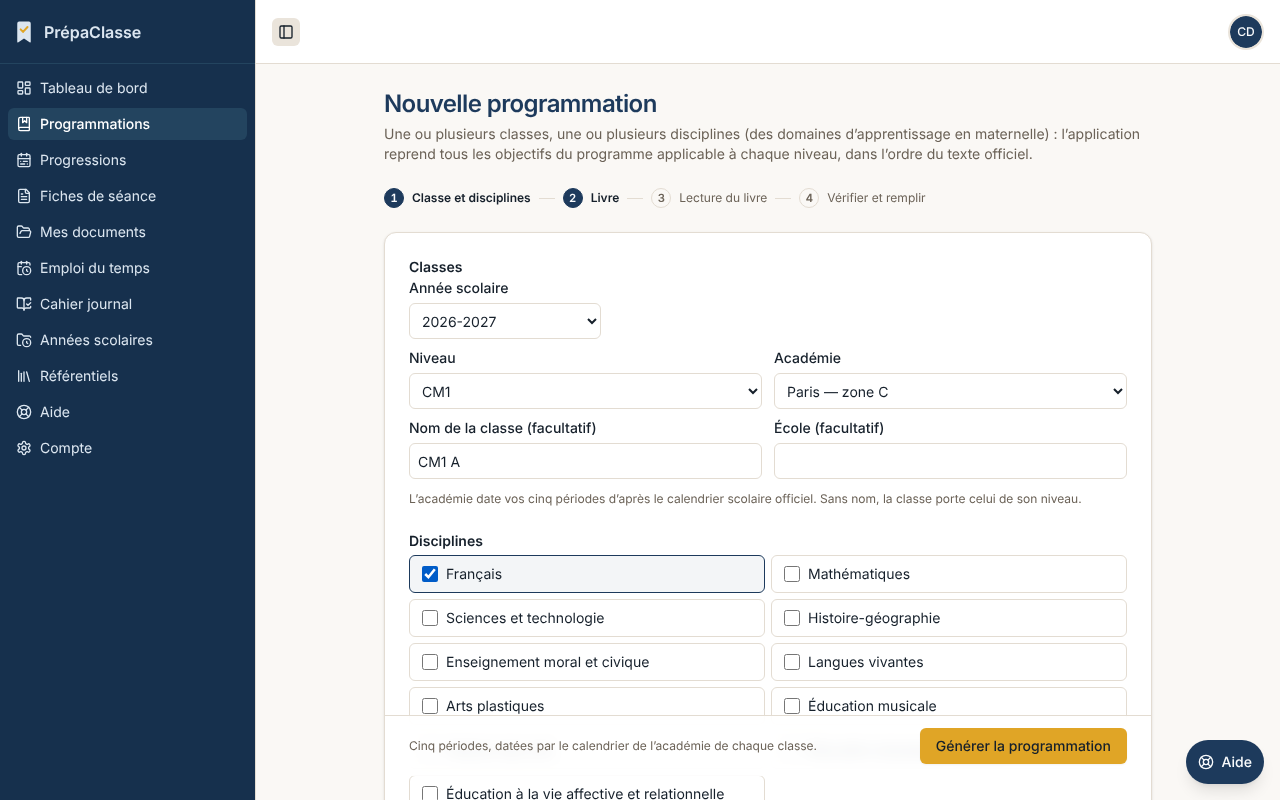Open the CD user avatar menu
Image resolution: width=1280 pixels, height=800 pixels.
[x=1246, y=32]
